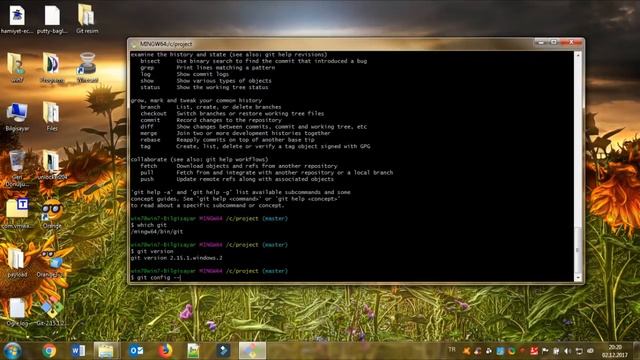640x360 pixels.
Task: Open the Action Center flag tray icon
Action: tap(545, 351)
